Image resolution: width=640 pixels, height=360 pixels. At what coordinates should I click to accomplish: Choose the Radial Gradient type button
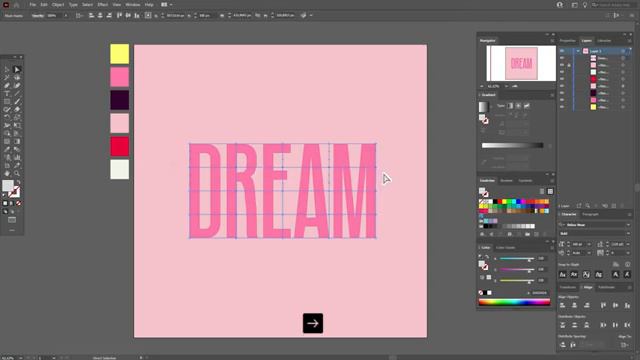(518, 106)
